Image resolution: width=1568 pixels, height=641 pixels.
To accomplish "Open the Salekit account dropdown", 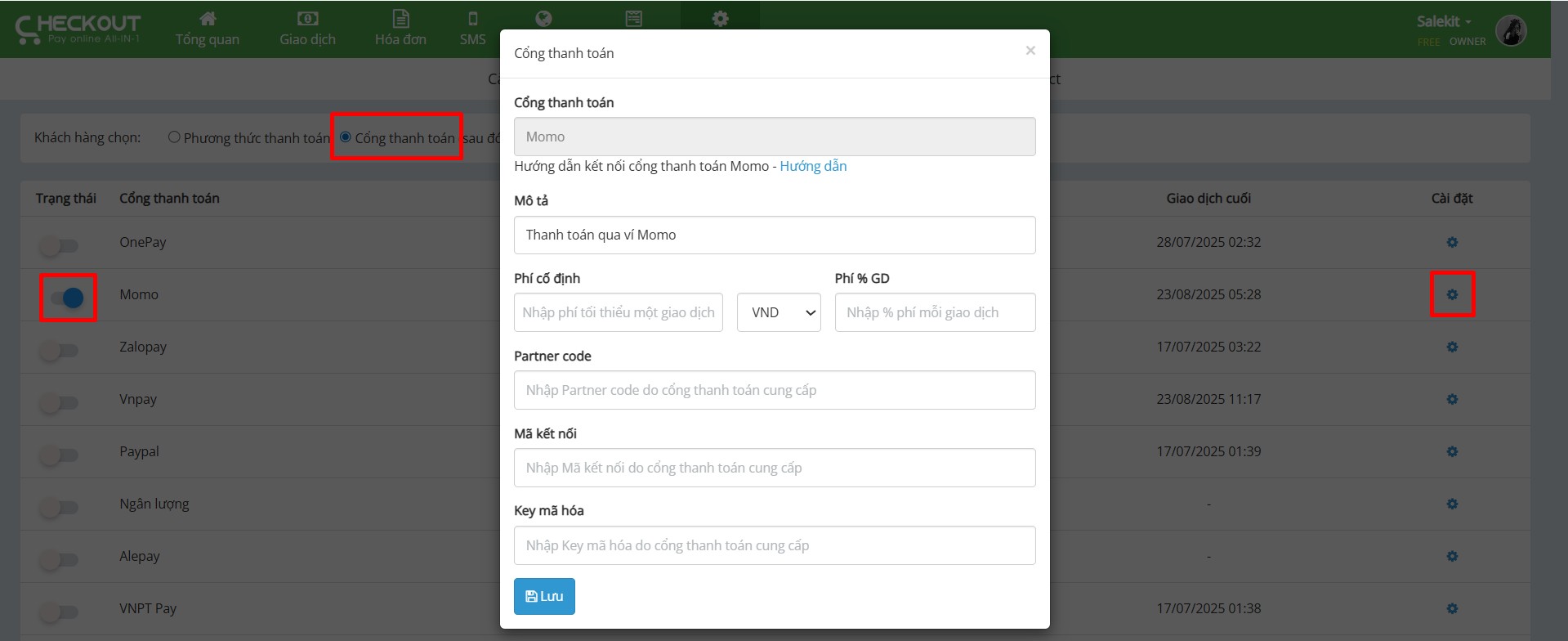I will pos(1444,22).
